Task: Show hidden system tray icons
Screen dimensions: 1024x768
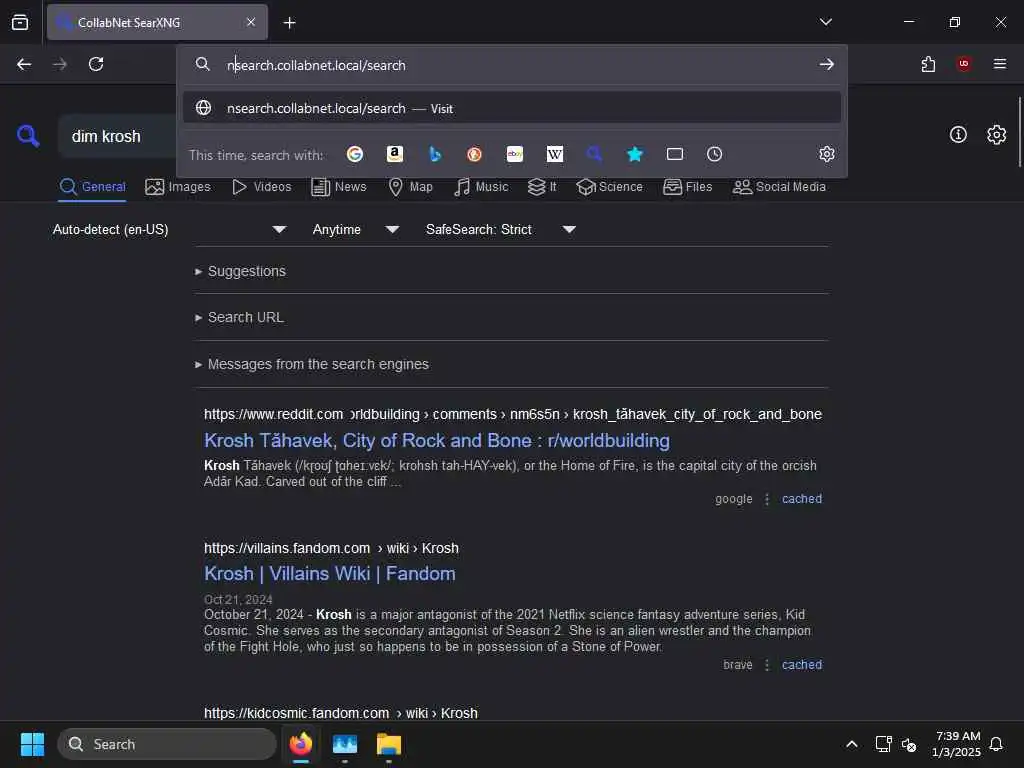Action: [852, 744]
